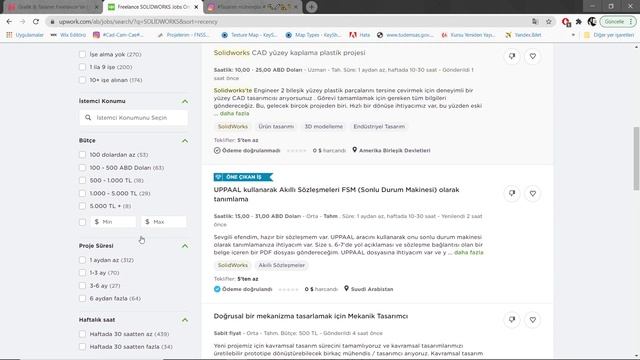Collapse the Proje Süresi section
640x360 pixels.
[x=185, y=246]
